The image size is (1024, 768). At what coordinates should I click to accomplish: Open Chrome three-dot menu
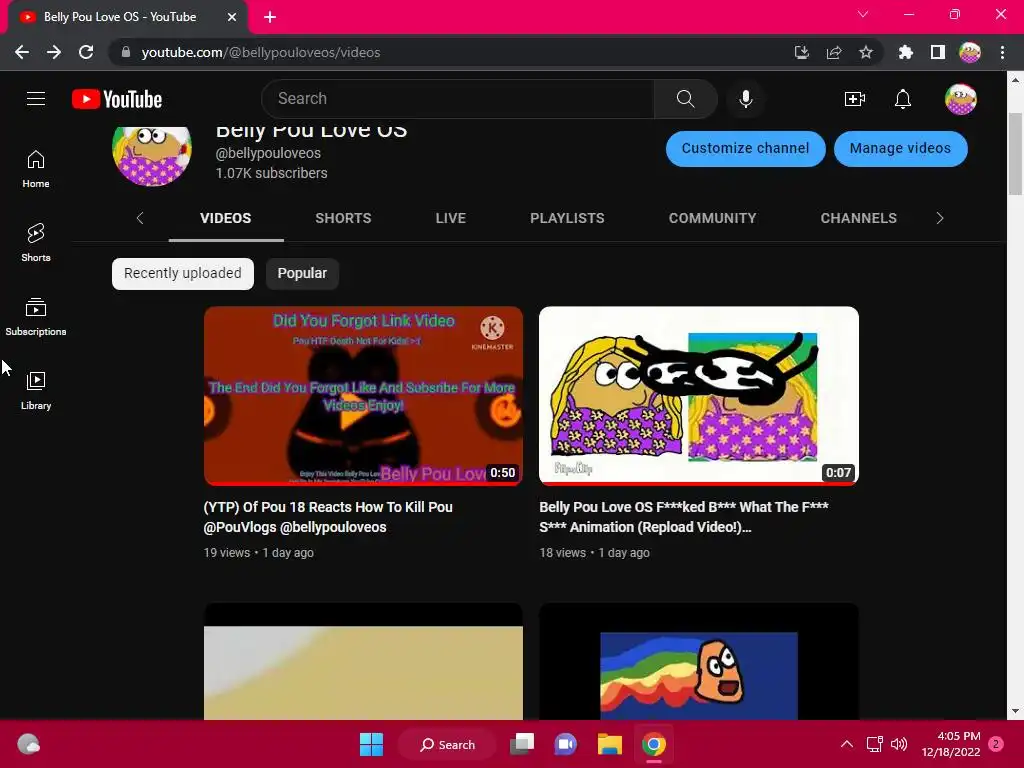1002,52
